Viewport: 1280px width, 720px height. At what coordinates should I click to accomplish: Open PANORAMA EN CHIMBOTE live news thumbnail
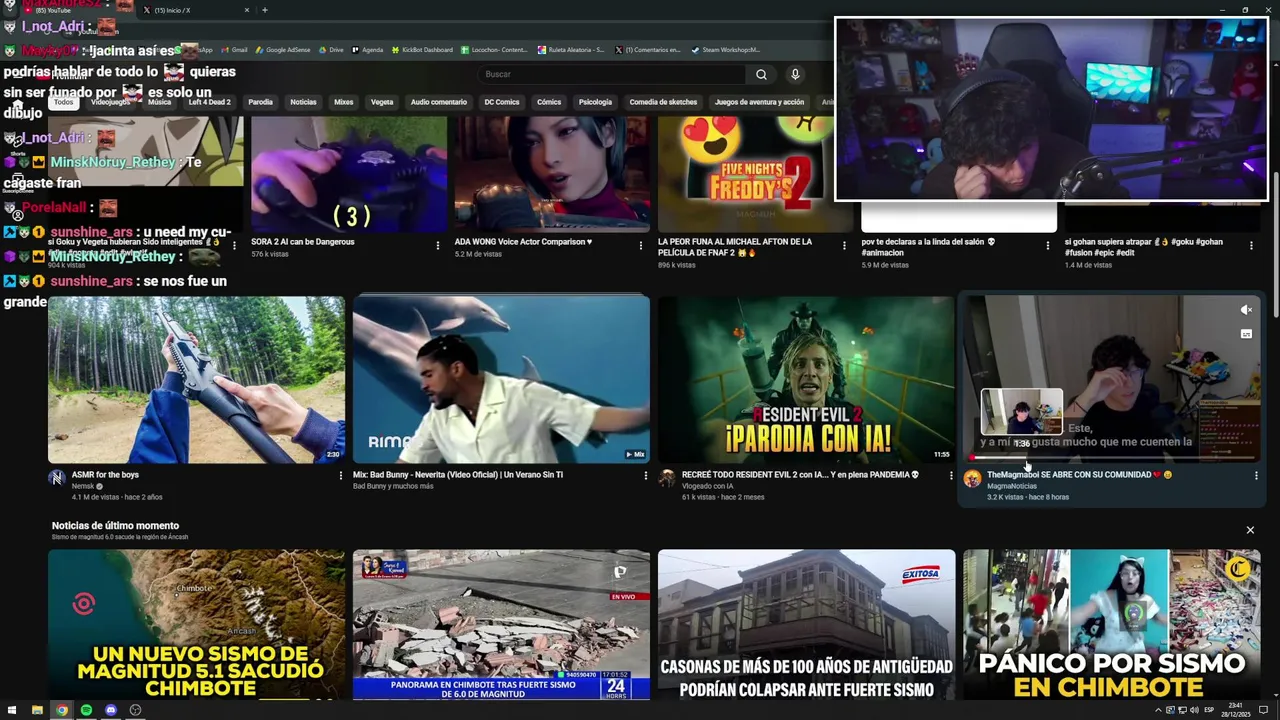click(x=501, y=624)
